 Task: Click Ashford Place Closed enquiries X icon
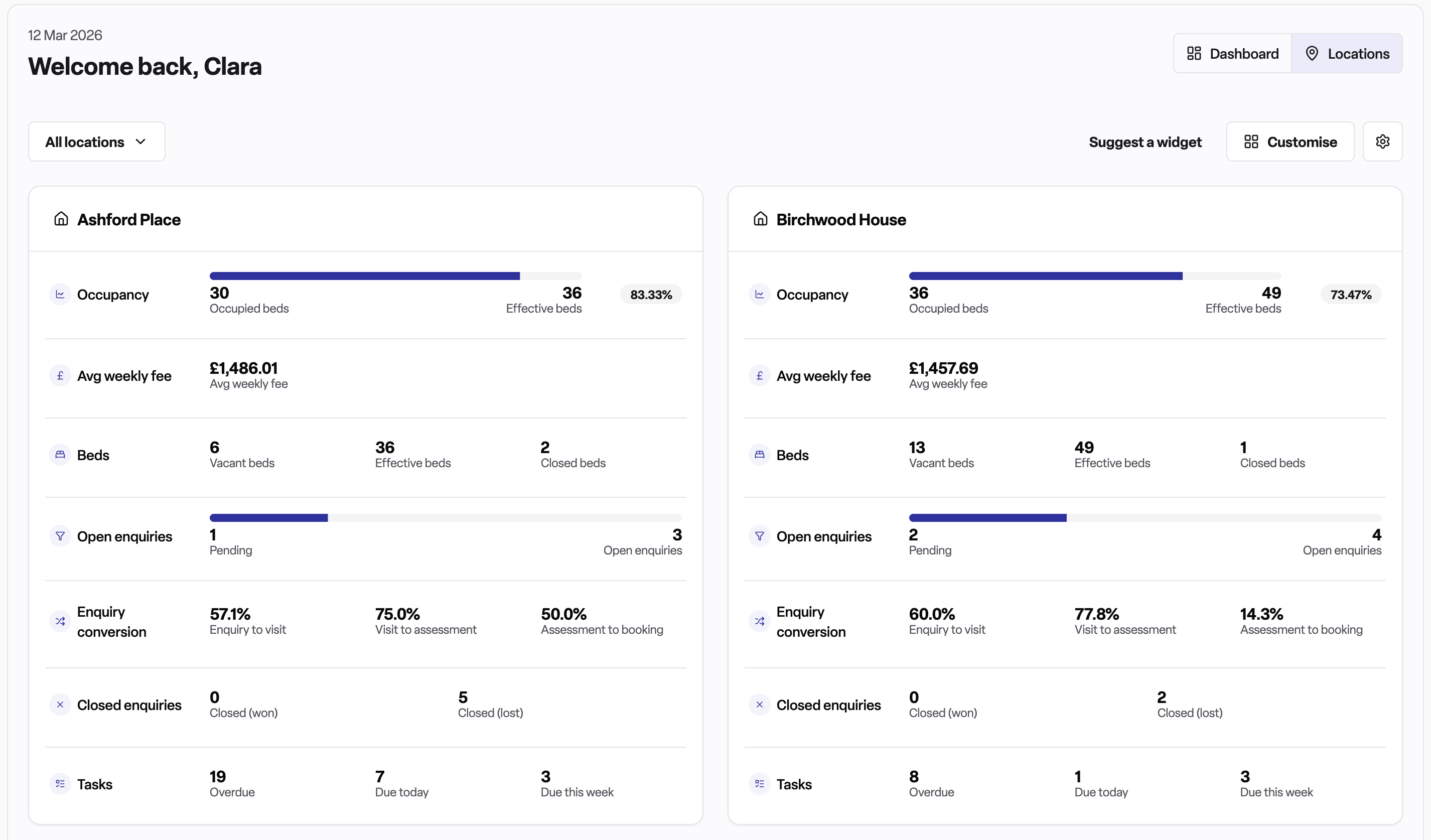60,705
